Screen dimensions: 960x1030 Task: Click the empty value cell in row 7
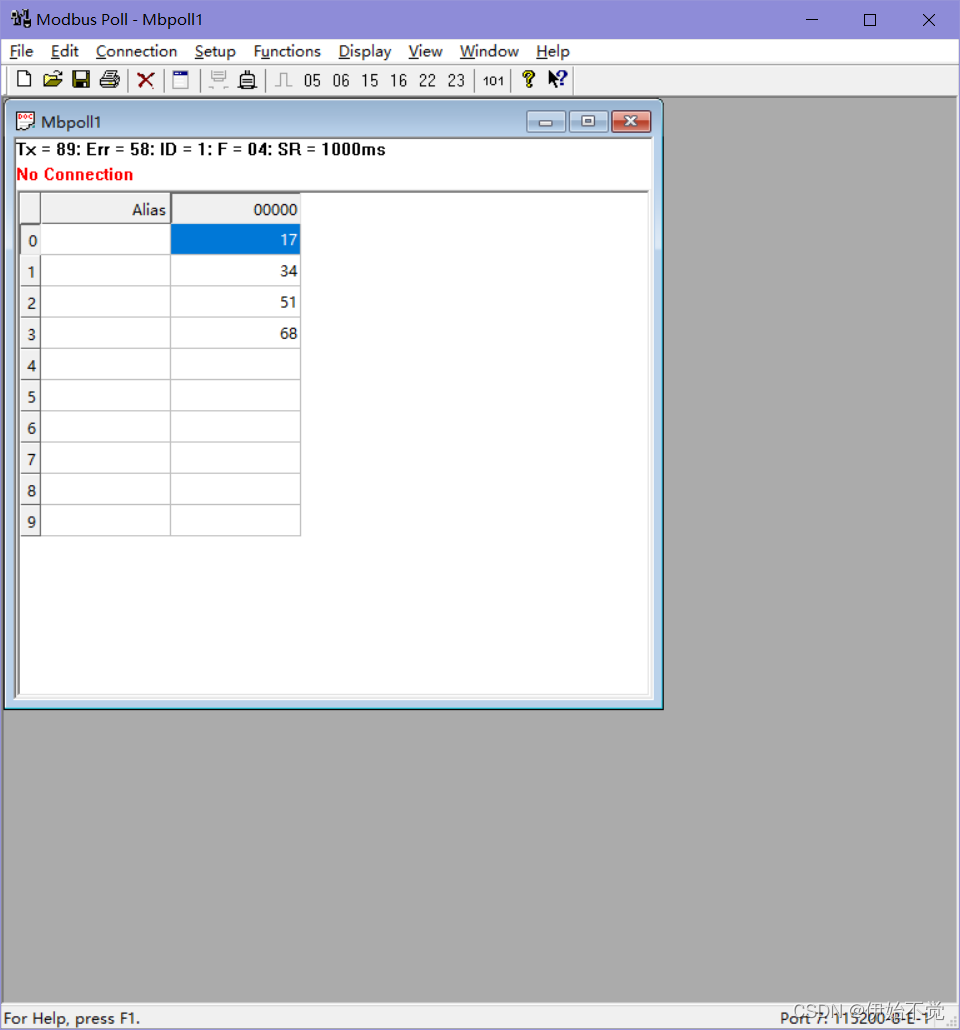pos(235,459)
